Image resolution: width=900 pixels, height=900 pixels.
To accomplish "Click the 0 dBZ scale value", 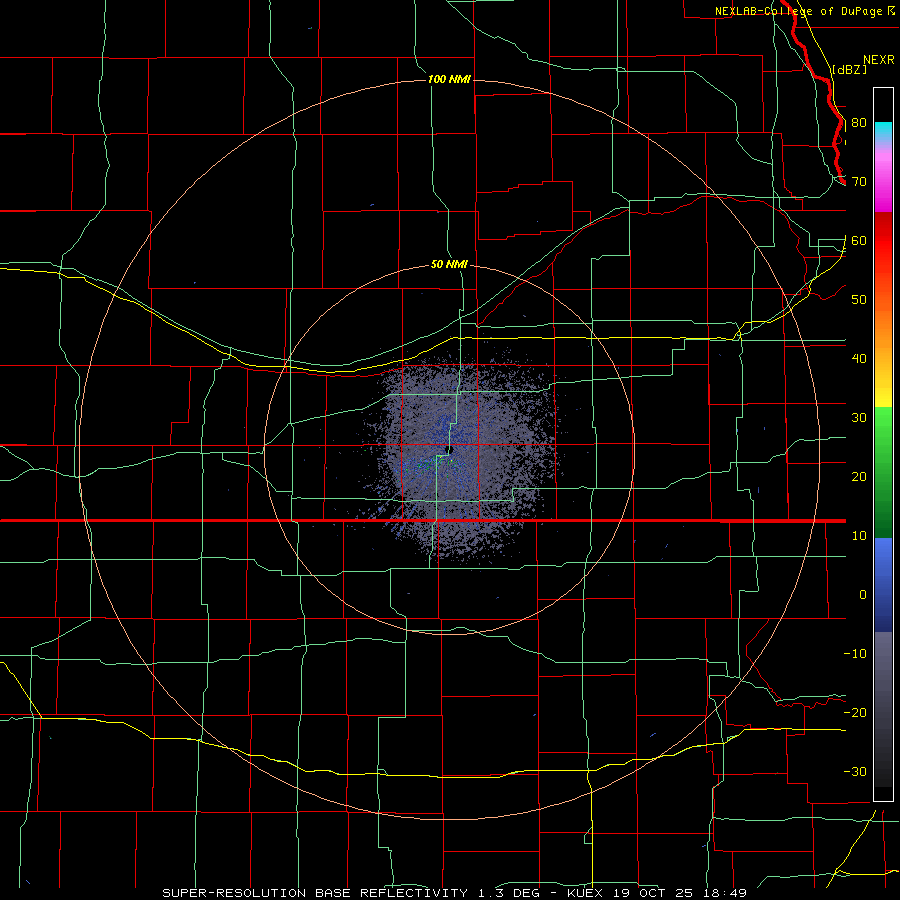I will pyautogui.click(x=863, y=595).
